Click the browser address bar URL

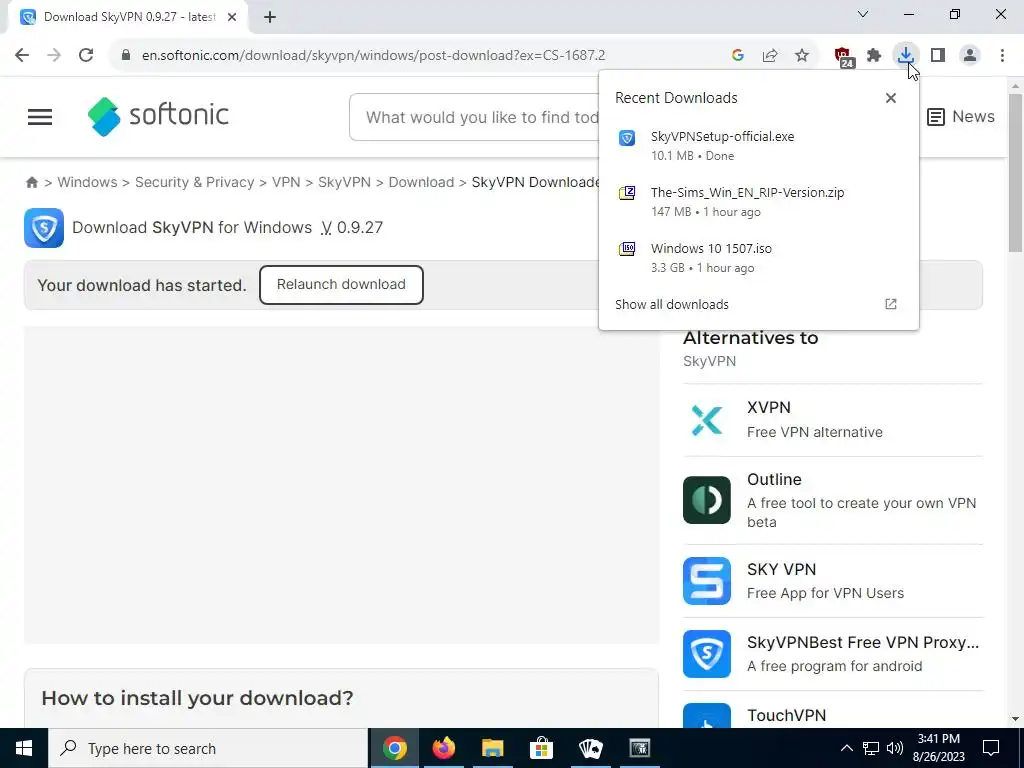click(374, 56)
